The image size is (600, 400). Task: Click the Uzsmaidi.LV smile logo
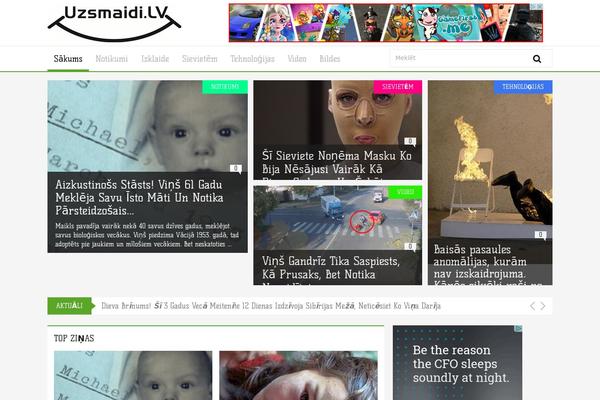pyautogui.click(x=114, y=23)
